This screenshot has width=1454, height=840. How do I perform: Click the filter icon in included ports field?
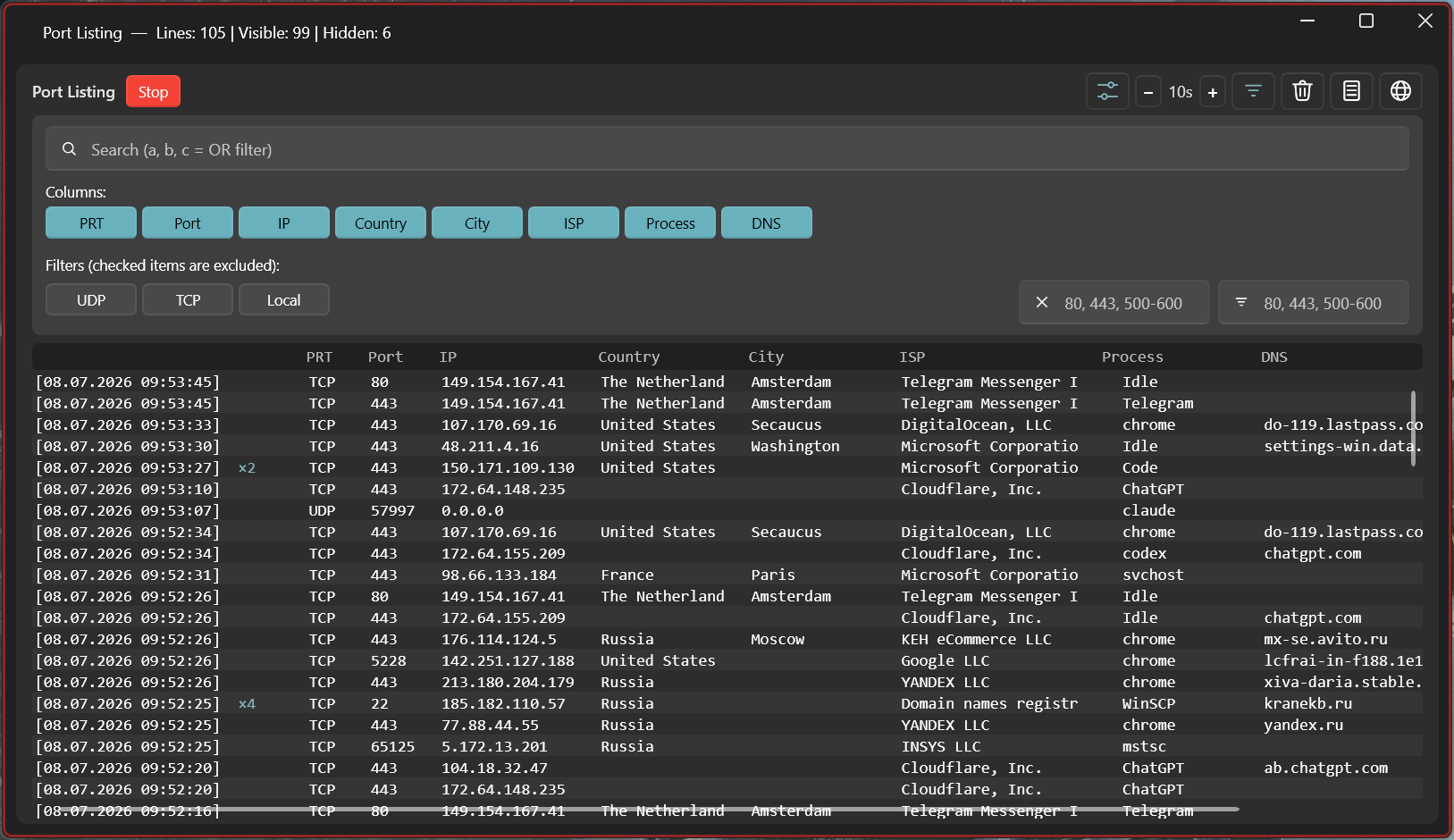pos(1241,303)
